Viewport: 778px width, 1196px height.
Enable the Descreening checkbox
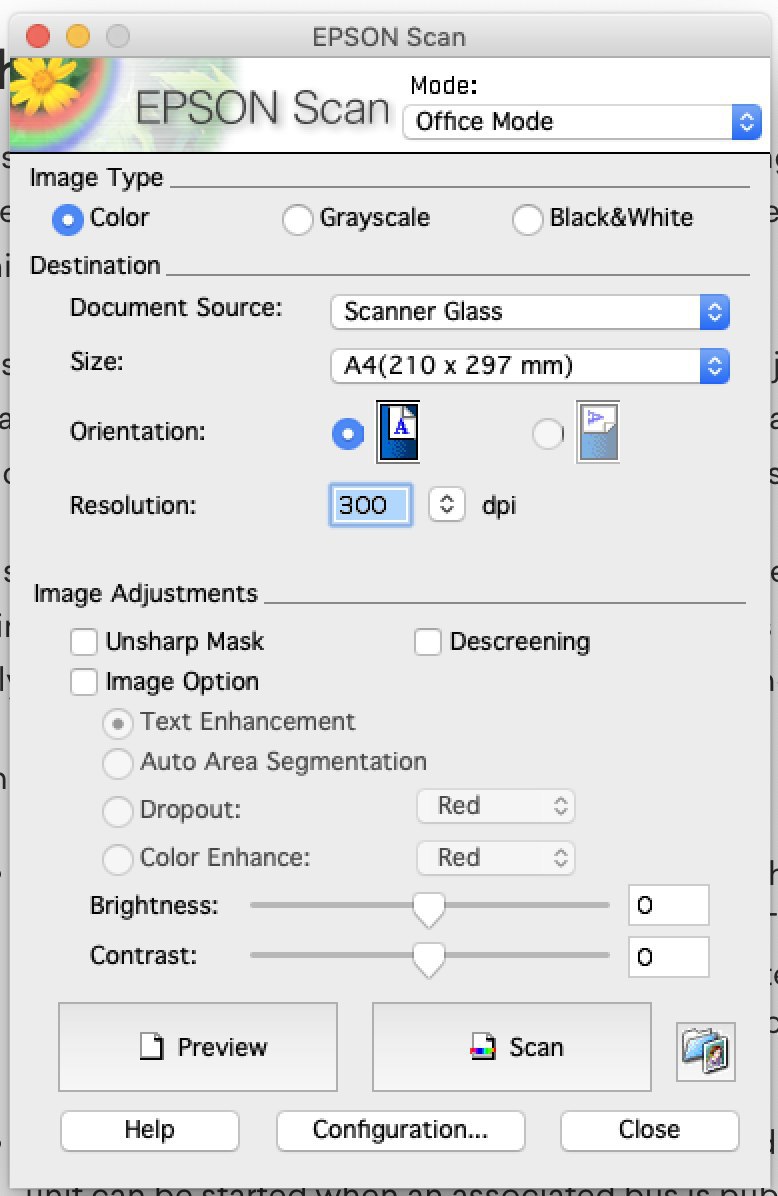[x=428, y=641]
